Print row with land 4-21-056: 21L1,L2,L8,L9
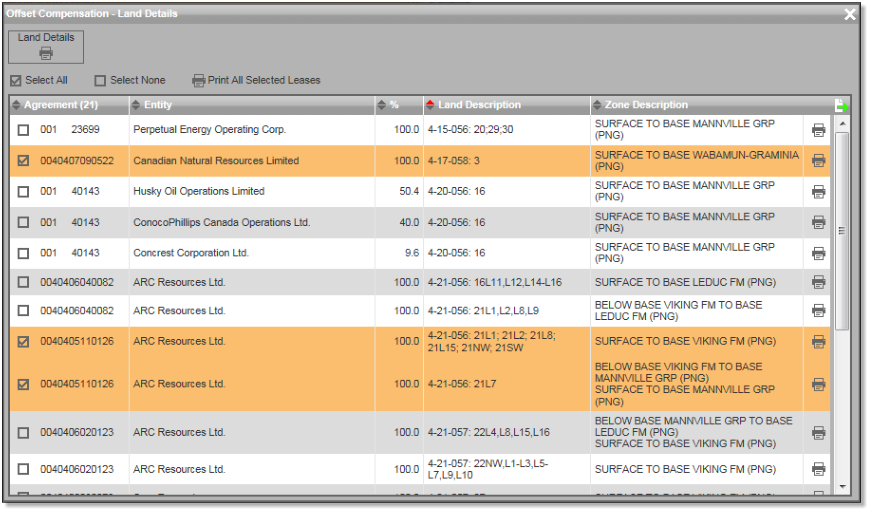The width and height of the screenshot is (871, 513). click(x=818, y=311)
